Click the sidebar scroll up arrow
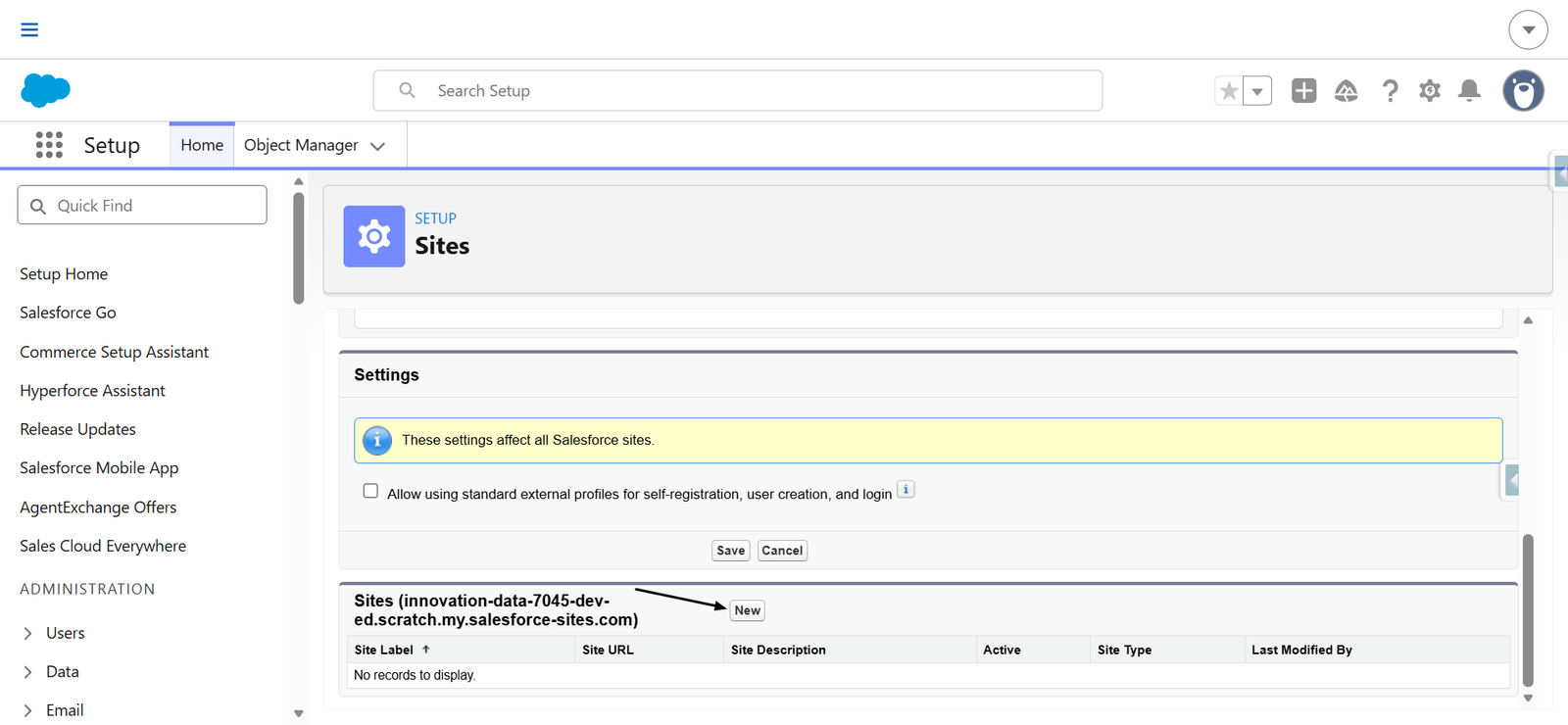The height and width of the screenshot is (725, 1568). [299, 181]
